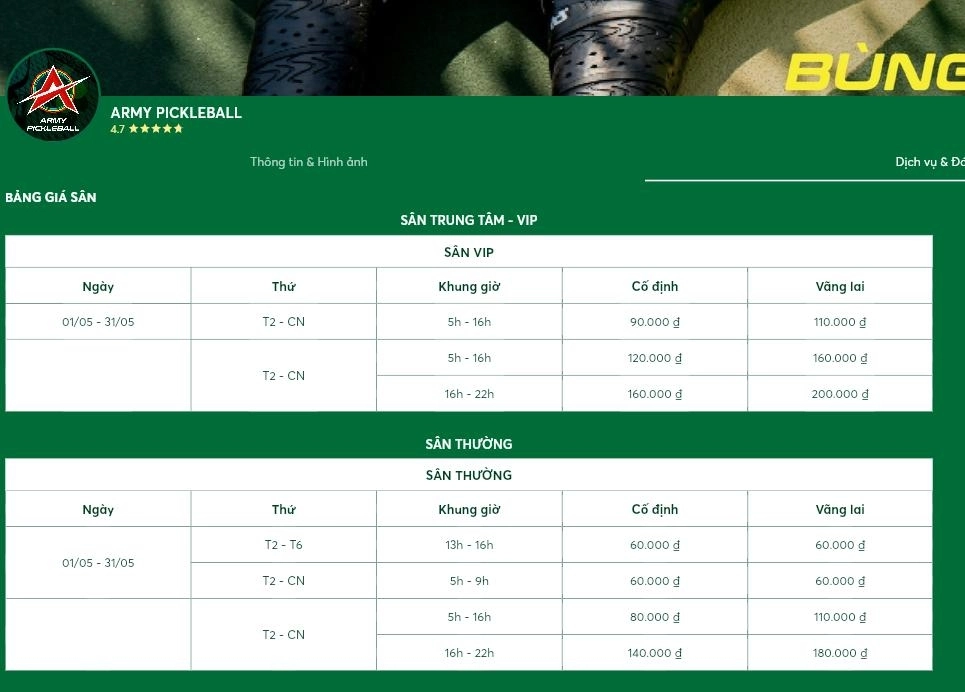965x692 pixels.
Task: Select the SÂN TRUNG TÂM - VIP section title
Action: (468, 220)
